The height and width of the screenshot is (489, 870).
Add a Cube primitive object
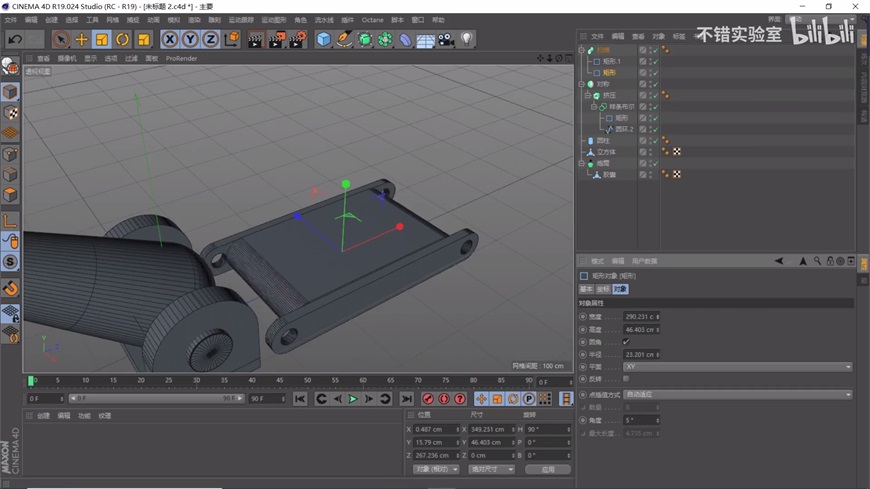tap(323, 40)
